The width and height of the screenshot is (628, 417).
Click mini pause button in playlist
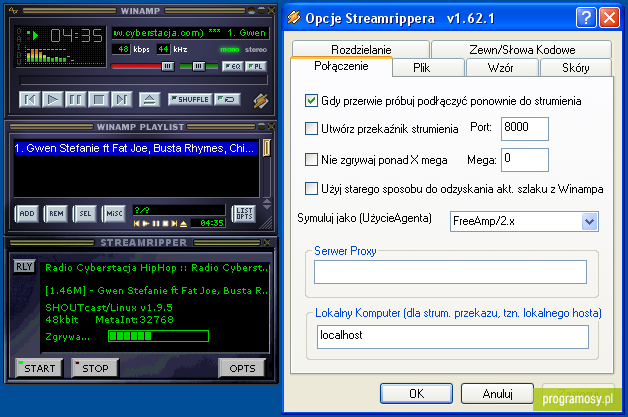156,224
